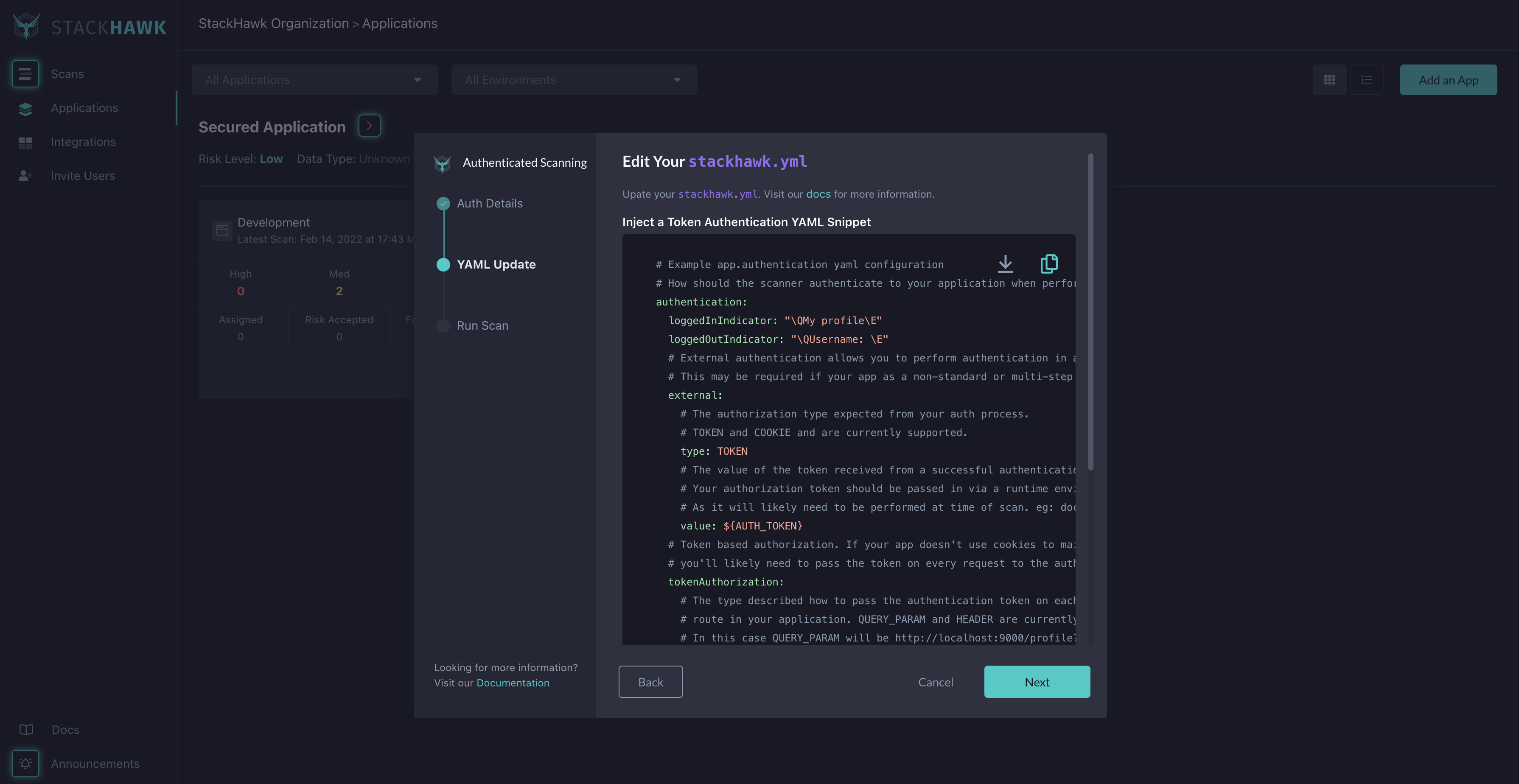Click the 'external:' key line
The image size is (1519, 784).
point(695,395)
